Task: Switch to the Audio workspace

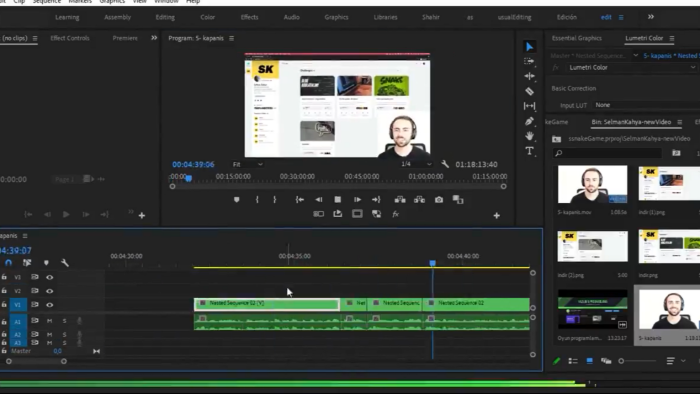Action: coord(292,17)
